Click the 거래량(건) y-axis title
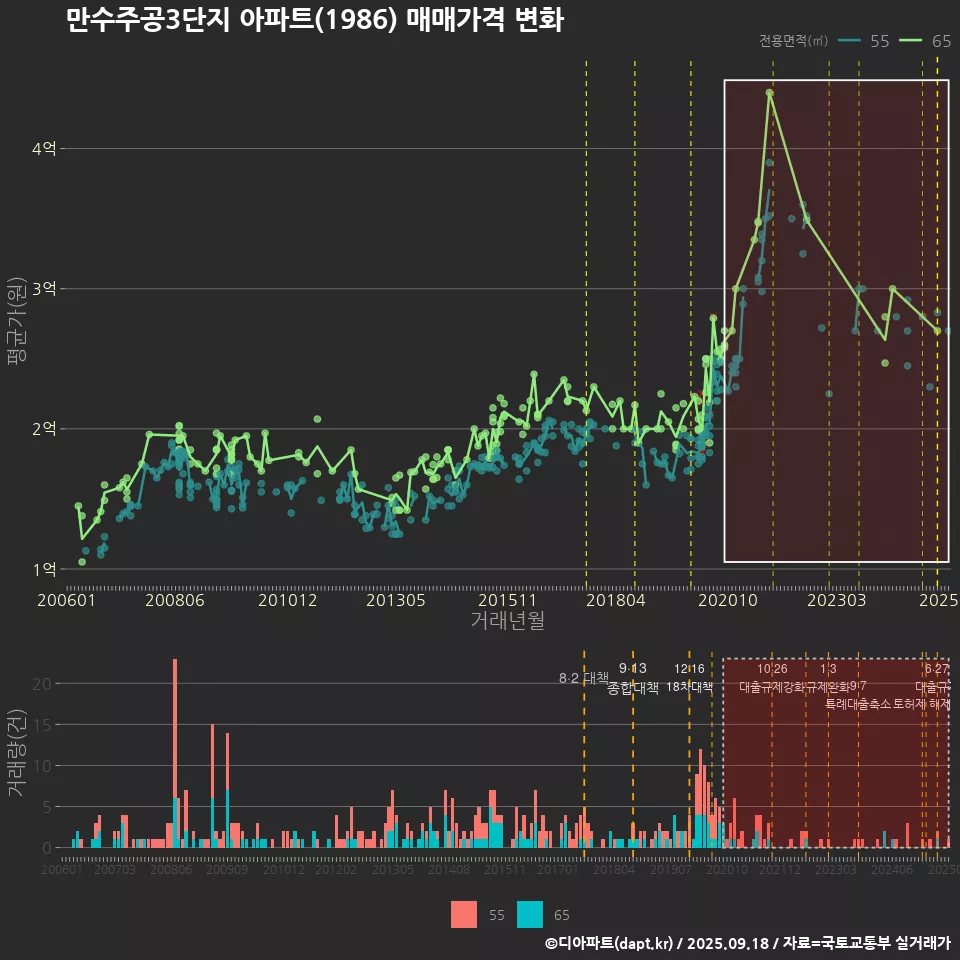The image size is (960, 960). [x=16, y=753]
